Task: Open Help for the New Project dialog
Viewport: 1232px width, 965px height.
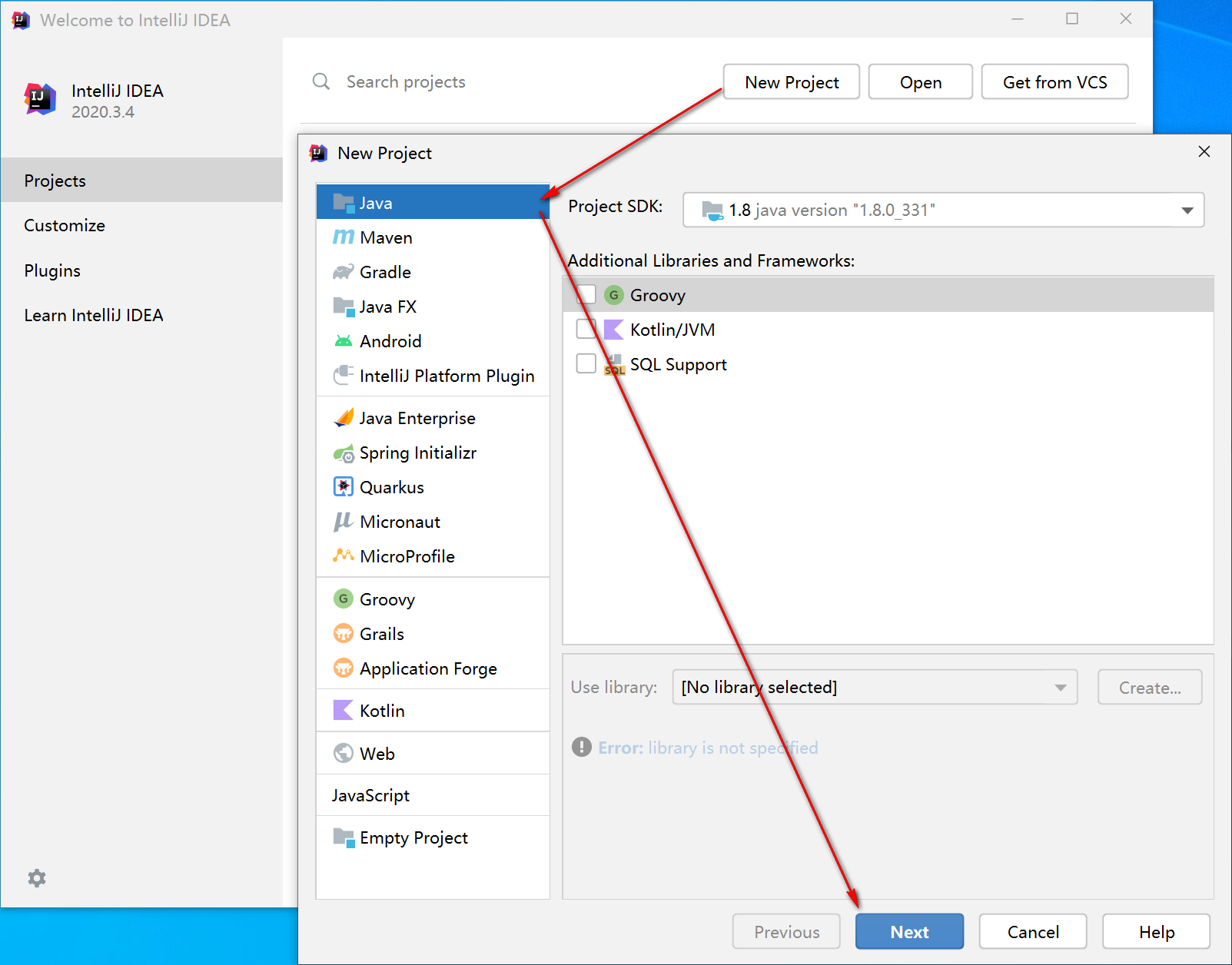Action: pyautogui.click(x=1156, y=932)
